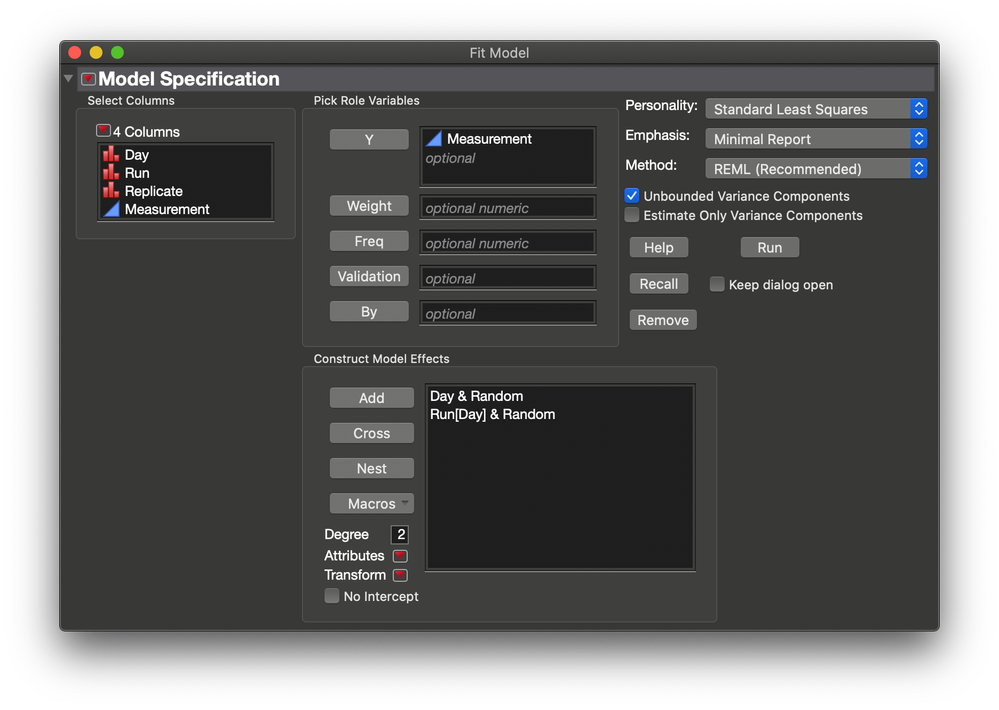This screenshot has width=999, height=710.
Task: Click the nominal icon beside Run
Action: coord(111,172)
